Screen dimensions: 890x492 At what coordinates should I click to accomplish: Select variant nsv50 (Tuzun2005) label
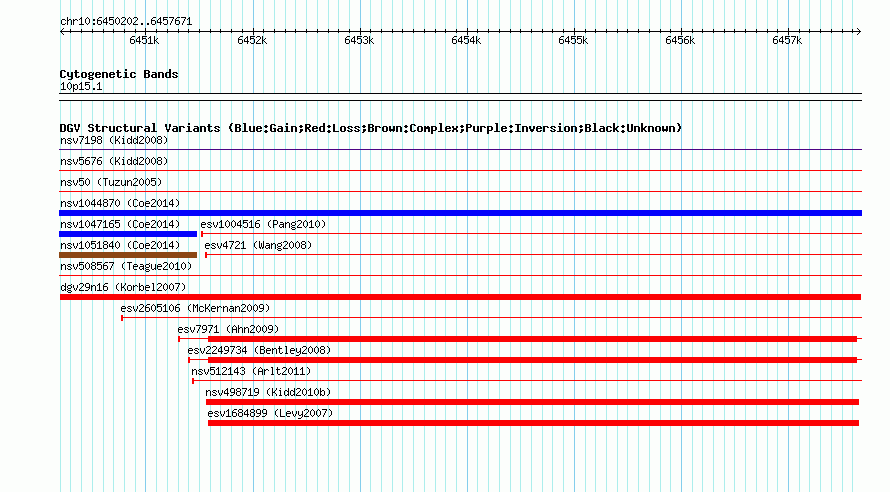coord(111,182)
